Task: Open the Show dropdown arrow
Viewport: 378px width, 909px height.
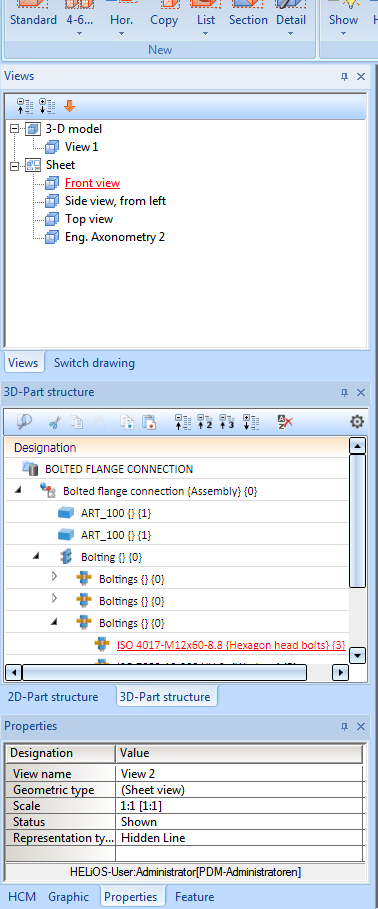Action: pos(343,34)
